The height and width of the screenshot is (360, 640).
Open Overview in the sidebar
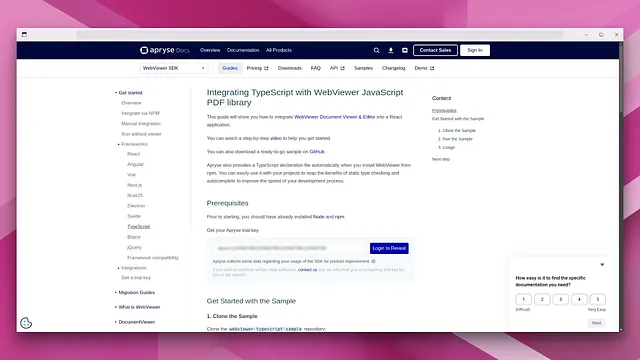click(x=131, y=103)
